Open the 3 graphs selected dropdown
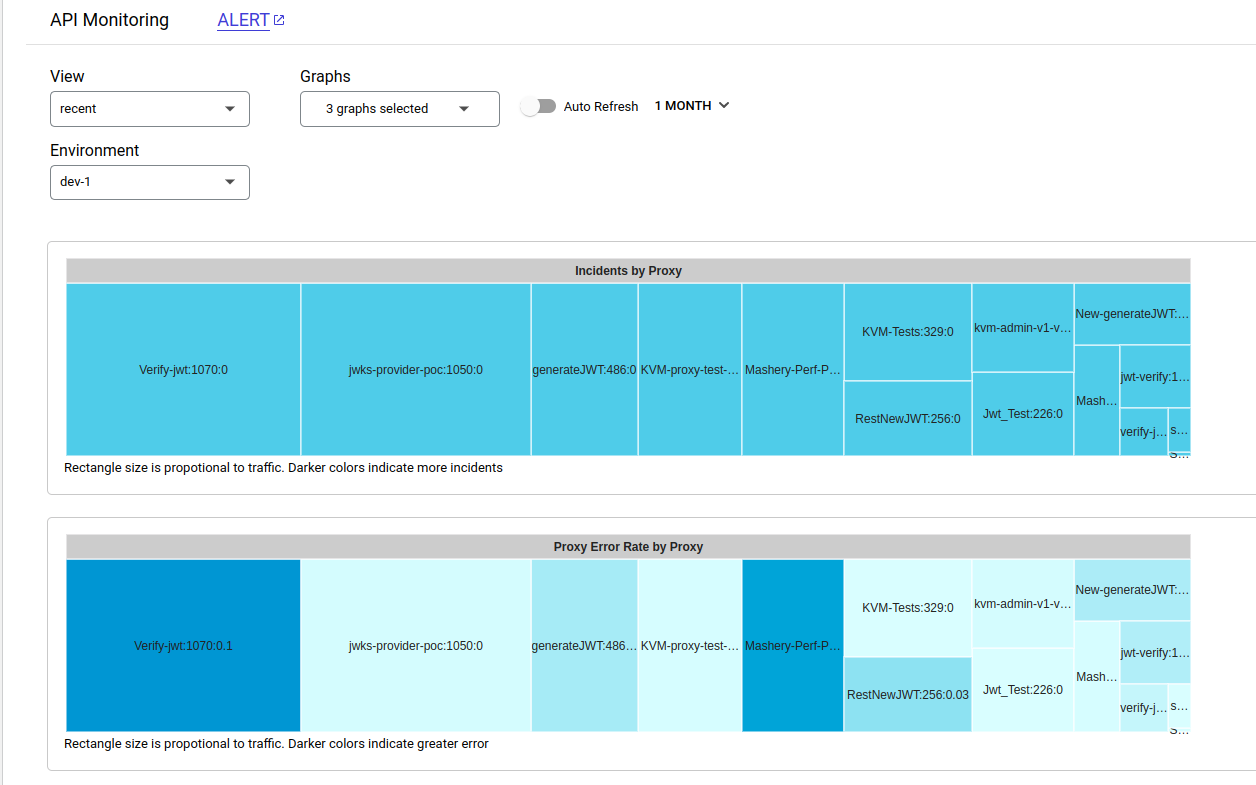 click(400, 109)
